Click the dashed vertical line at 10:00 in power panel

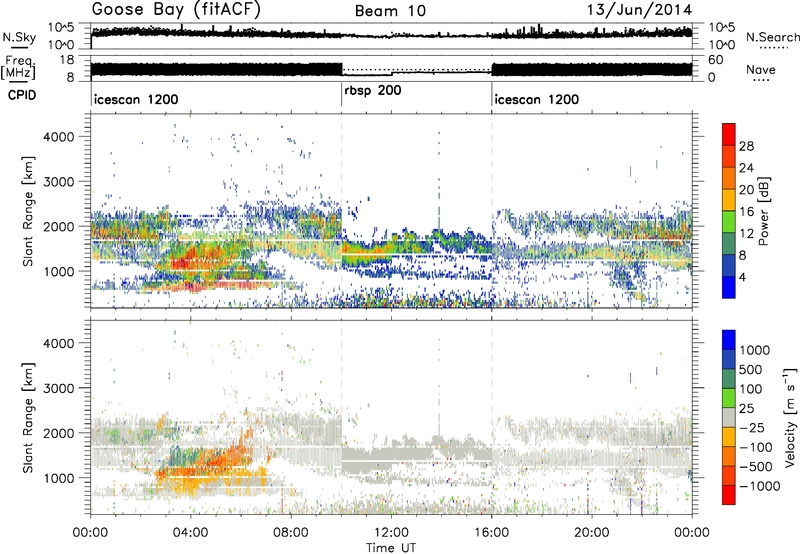(341, 210)
